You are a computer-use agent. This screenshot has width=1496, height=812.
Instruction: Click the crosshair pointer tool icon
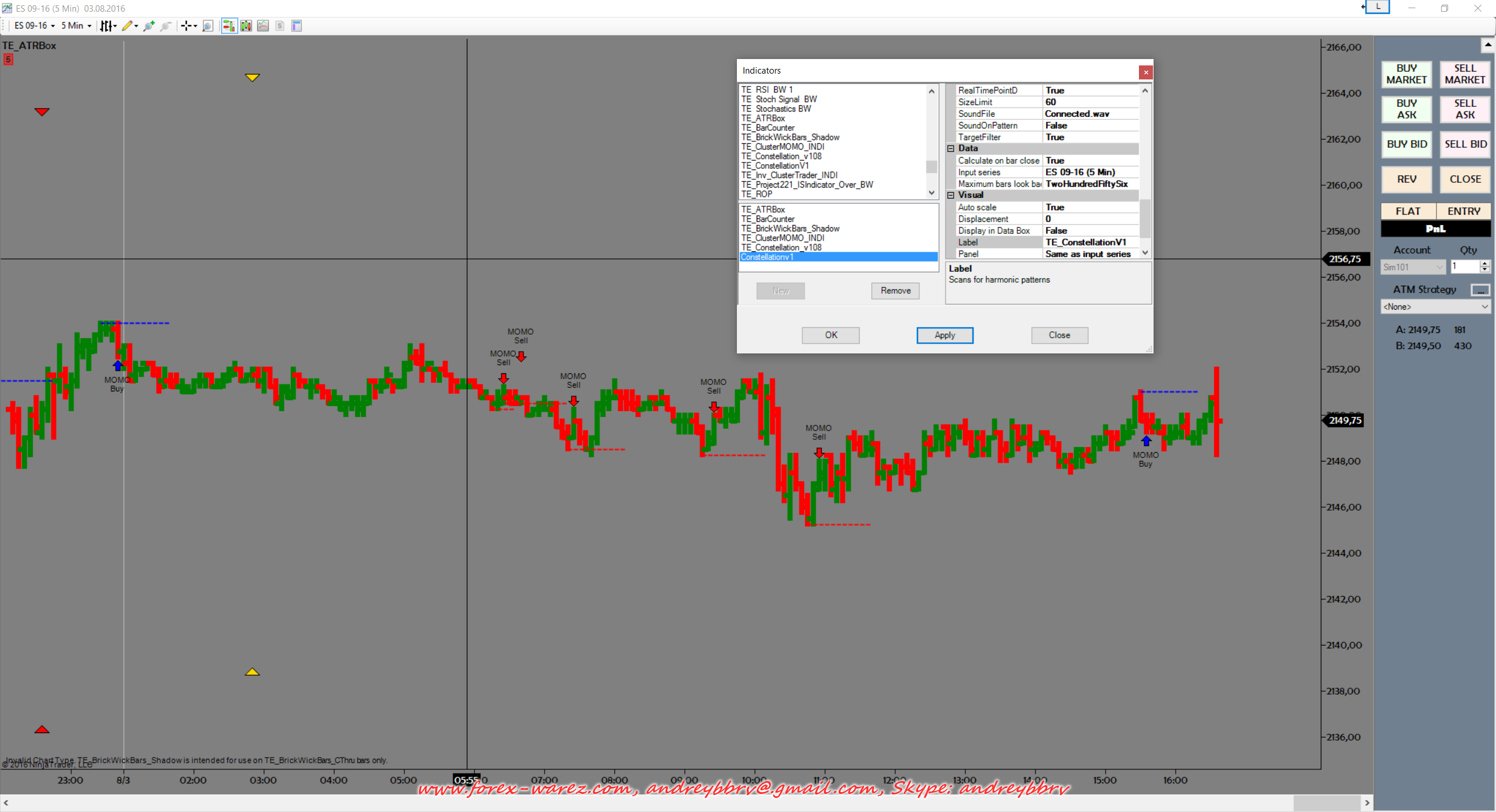coord(186,26)
